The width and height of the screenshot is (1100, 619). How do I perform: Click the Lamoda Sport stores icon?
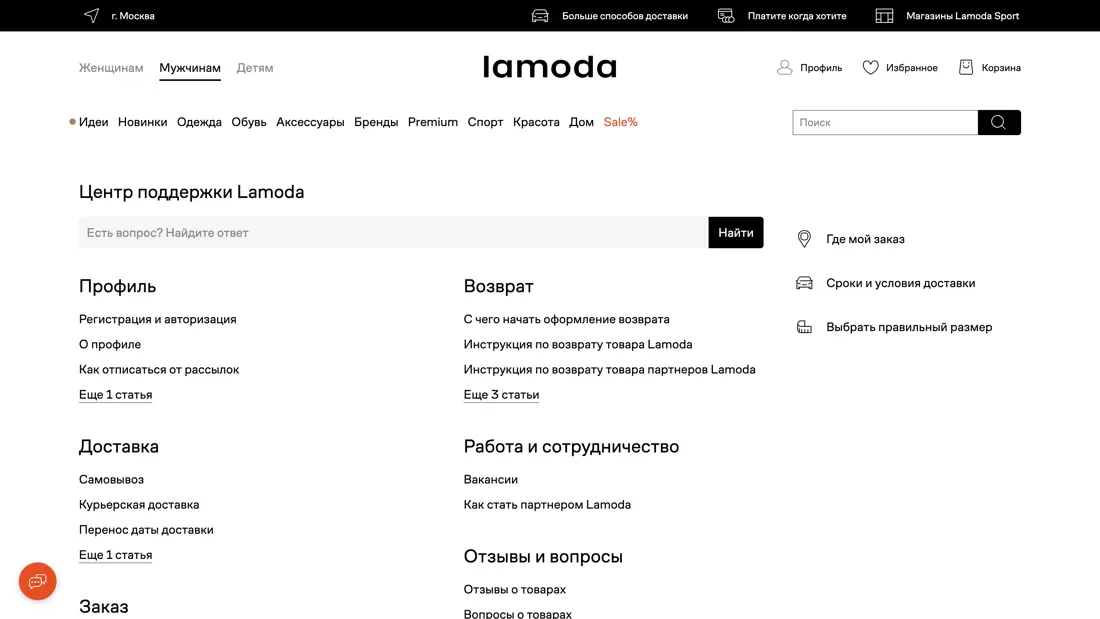point(884,16)
